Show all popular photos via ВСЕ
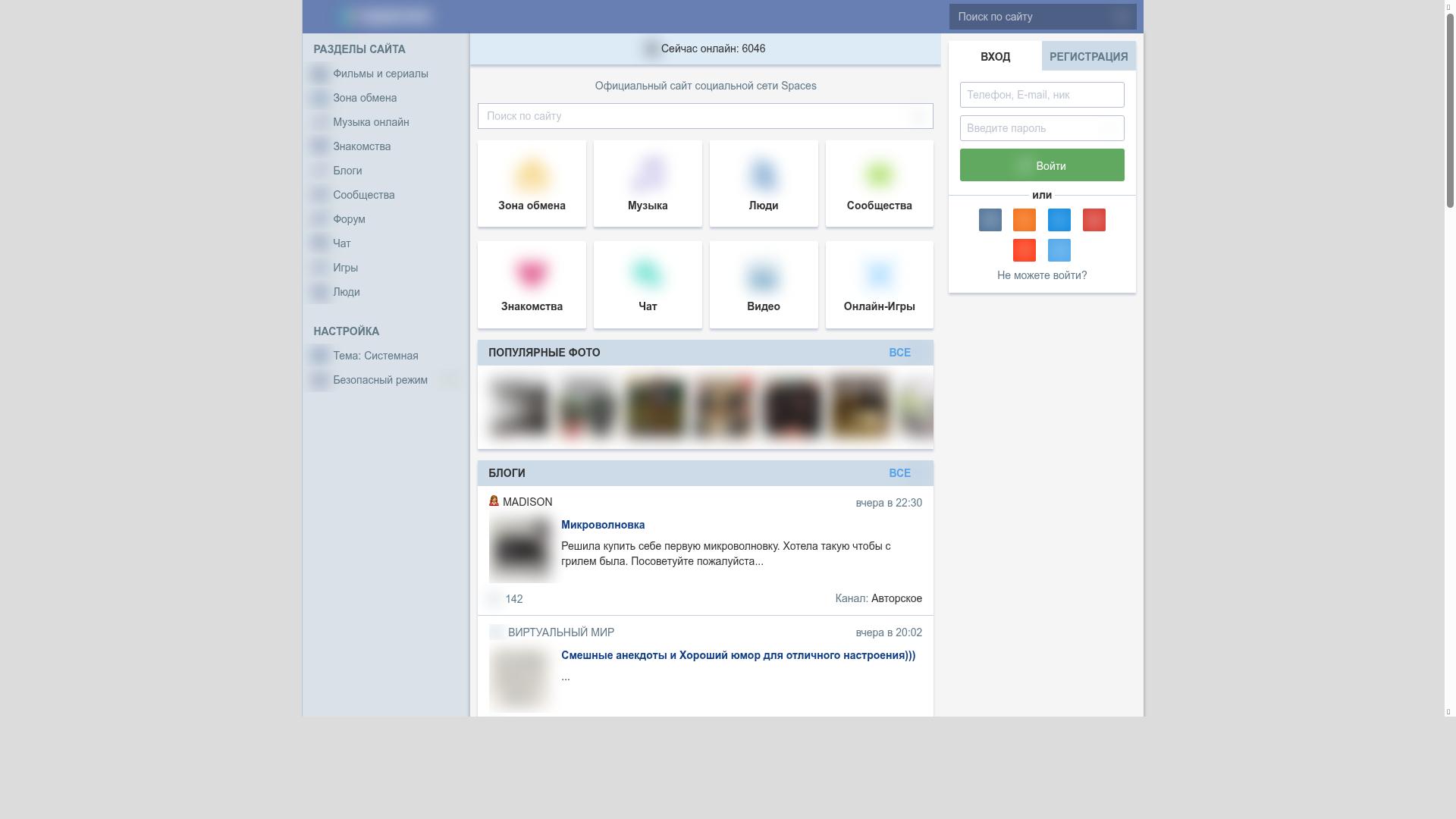The height and width of the screenshot is (819, 1456). pos(899,353)
